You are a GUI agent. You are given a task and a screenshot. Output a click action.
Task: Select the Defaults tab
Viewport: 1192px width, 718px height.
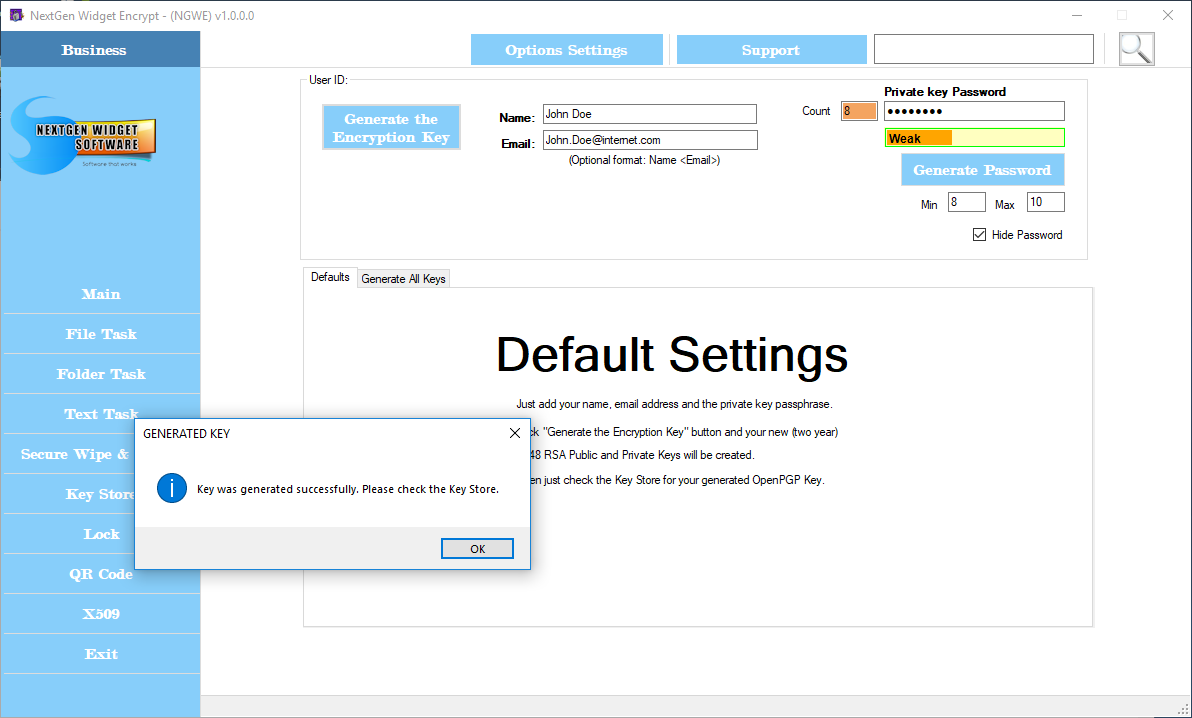pyautogui.click(x=330, y=277)
